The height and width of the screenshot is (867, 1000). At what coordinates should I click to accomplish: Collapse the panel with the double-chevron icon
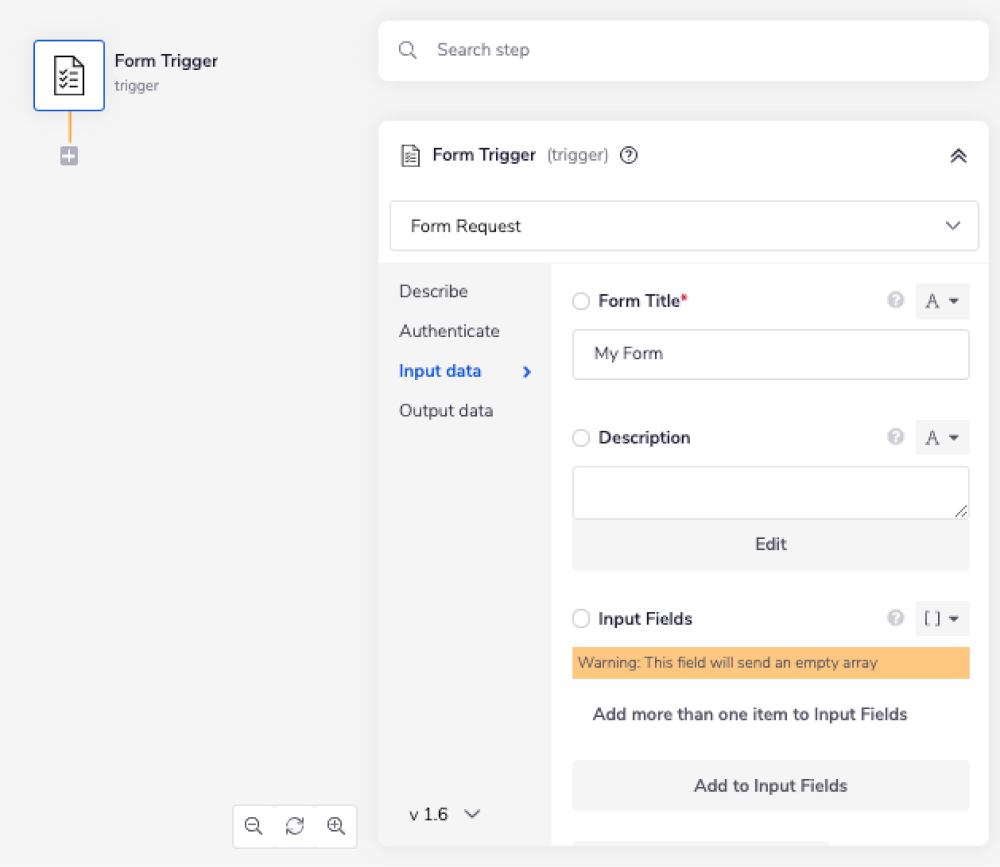[958, 155]
